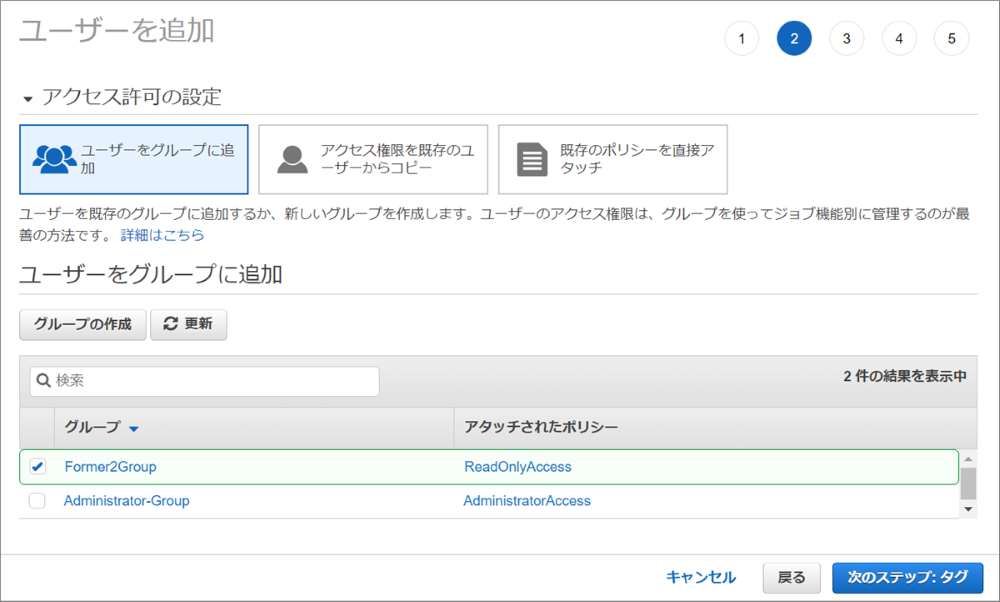Click the single-user silhouette icon for copying permissions

292,159
